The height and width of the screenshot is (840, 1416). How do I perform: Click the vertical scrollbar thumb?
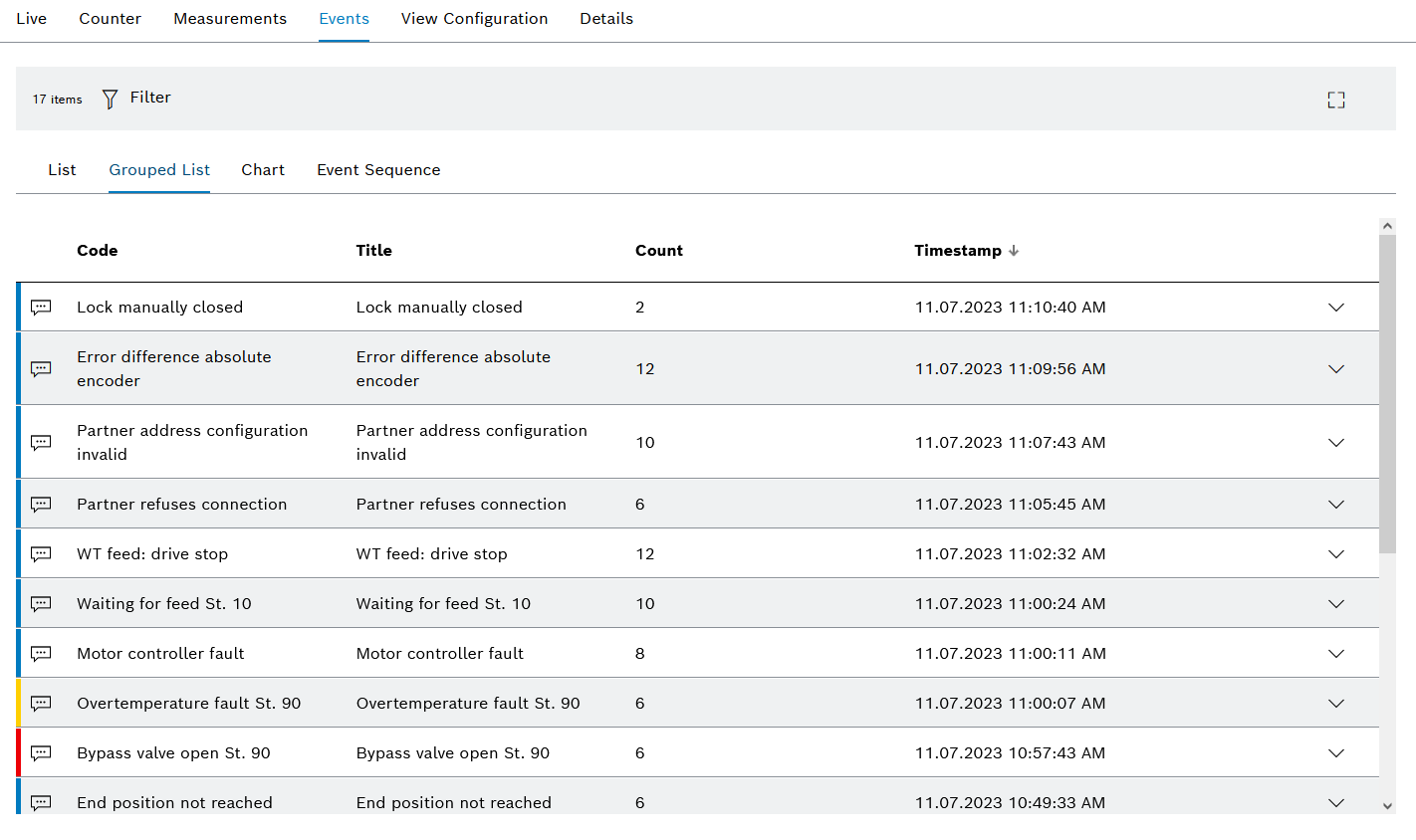1388,394
